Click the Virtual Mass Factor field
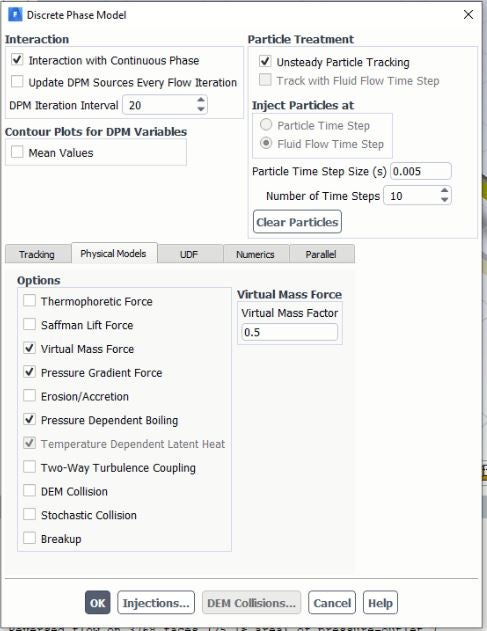 [289, 332]
